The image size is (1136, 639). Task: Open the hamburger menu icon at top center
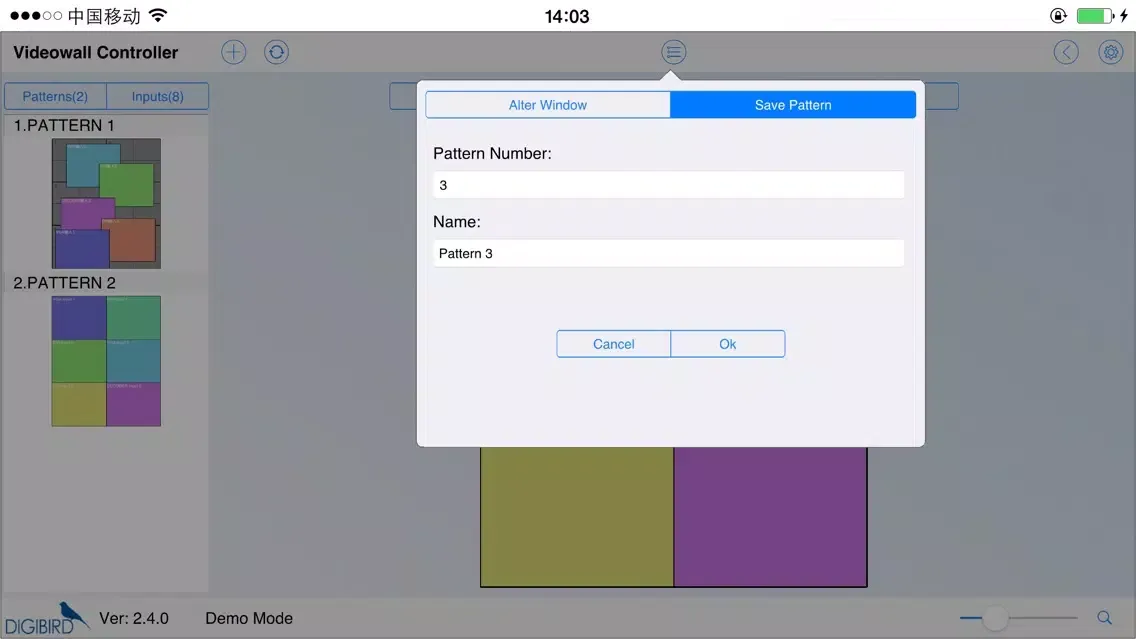[x=673, y=51]
